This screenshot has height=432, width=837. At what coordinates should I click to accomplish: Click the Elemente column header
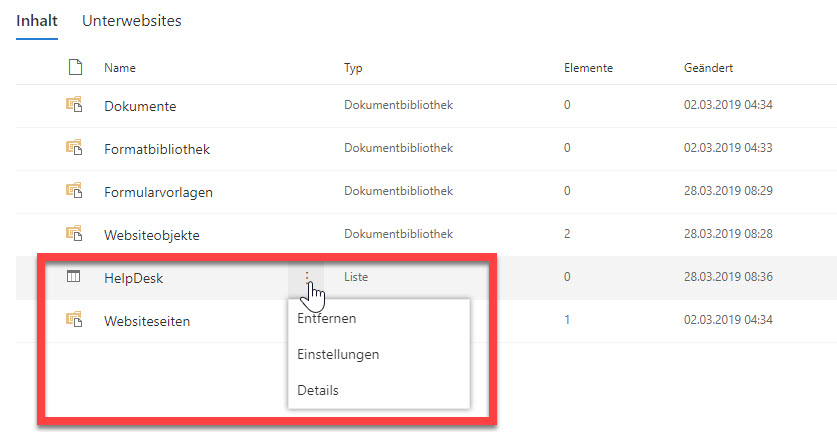588,68
